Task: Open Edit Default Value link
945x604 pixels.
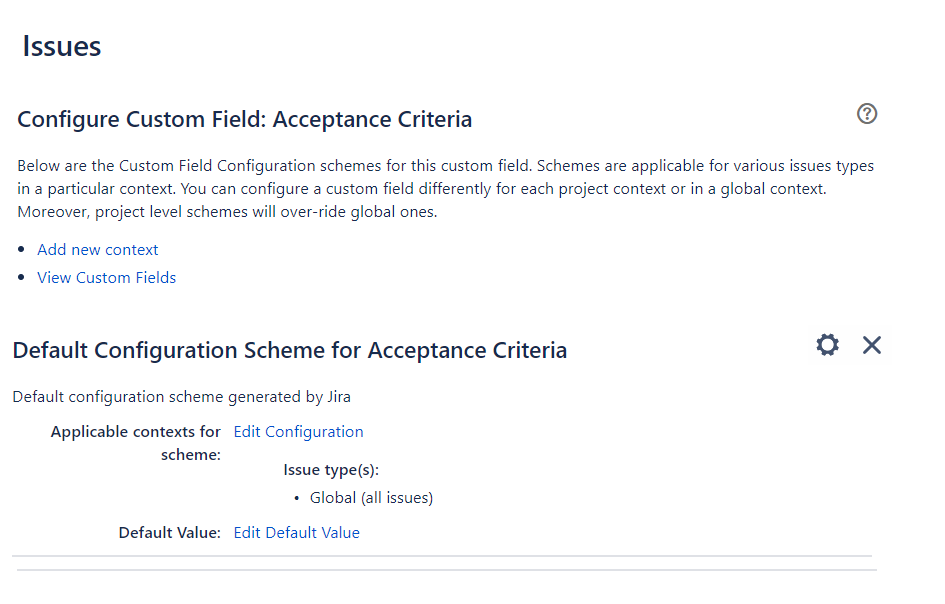Action: click(x=297, y=532)
